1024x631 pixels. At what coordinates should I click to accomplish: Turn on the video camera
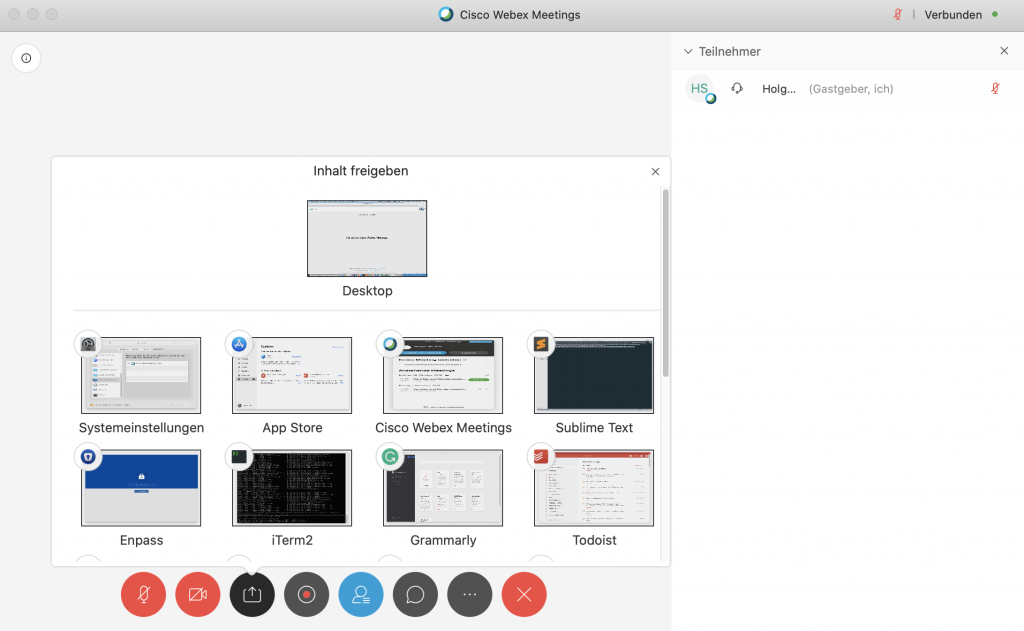(197, 594)
